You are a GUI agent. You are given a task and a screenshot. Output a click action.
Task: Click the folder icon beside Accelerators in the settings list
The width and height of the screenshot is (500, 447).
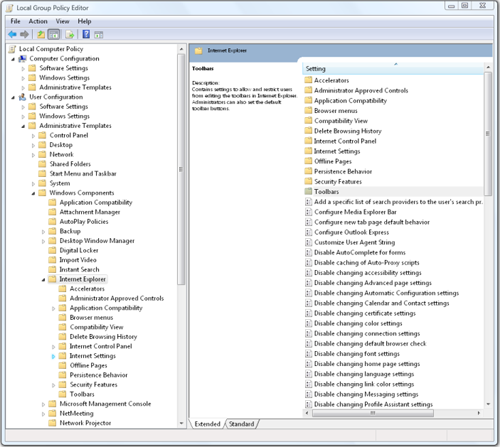pyautogui.click(x=308, y=80)
